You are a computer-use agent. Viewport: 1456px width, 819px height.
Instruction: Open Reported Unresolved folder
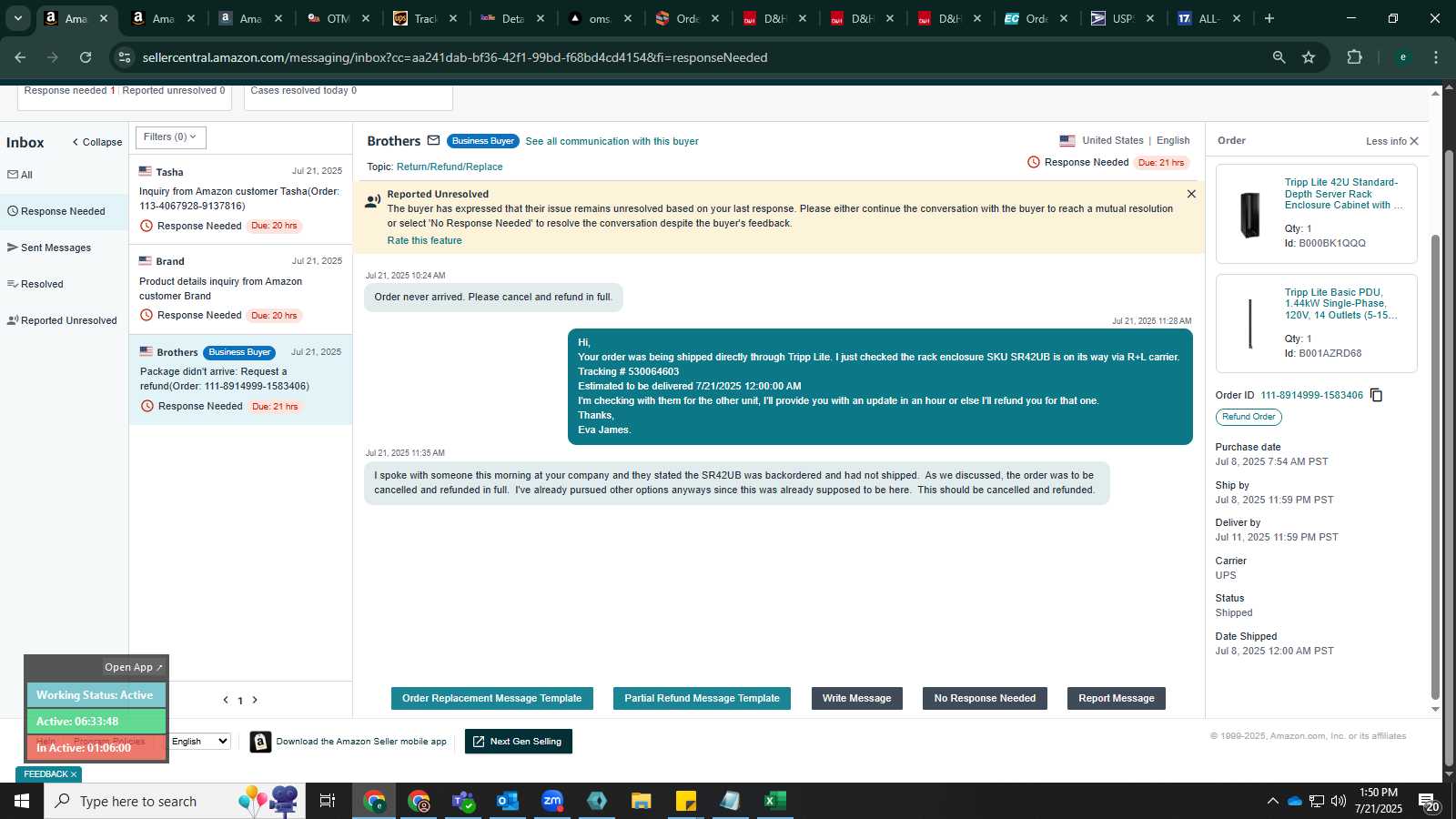[62, 320]
